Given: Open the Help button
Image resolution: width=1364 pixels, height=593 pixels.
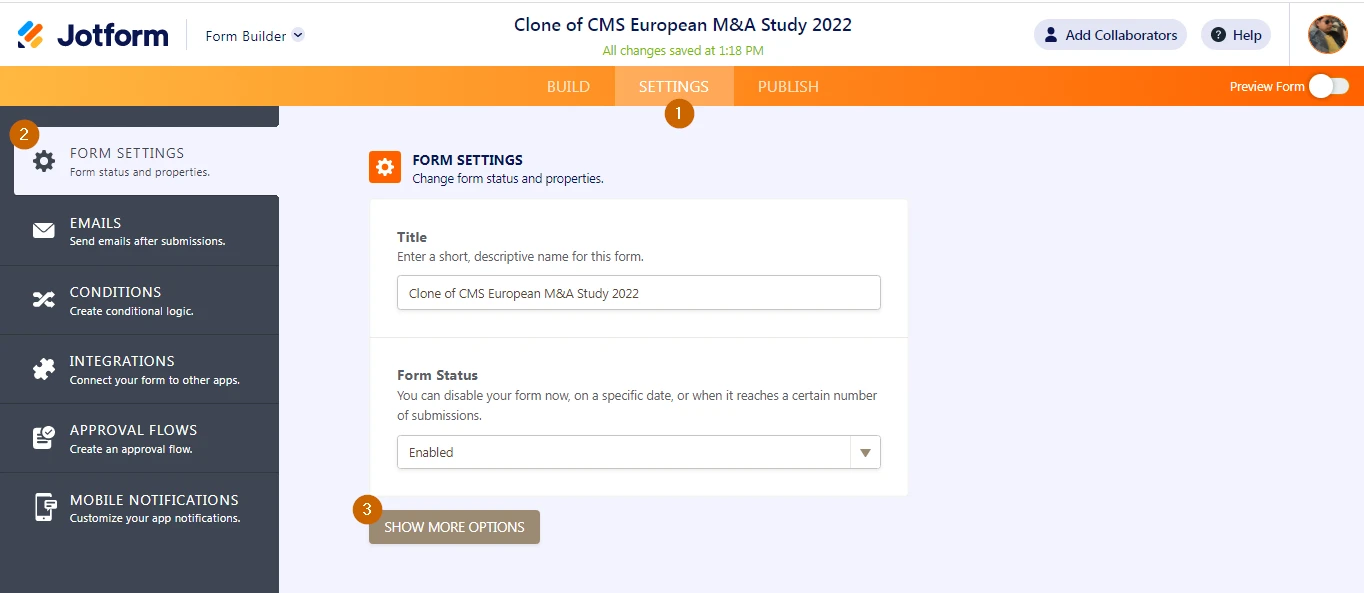Looking at the screenshot, I should coord(1236,35).
